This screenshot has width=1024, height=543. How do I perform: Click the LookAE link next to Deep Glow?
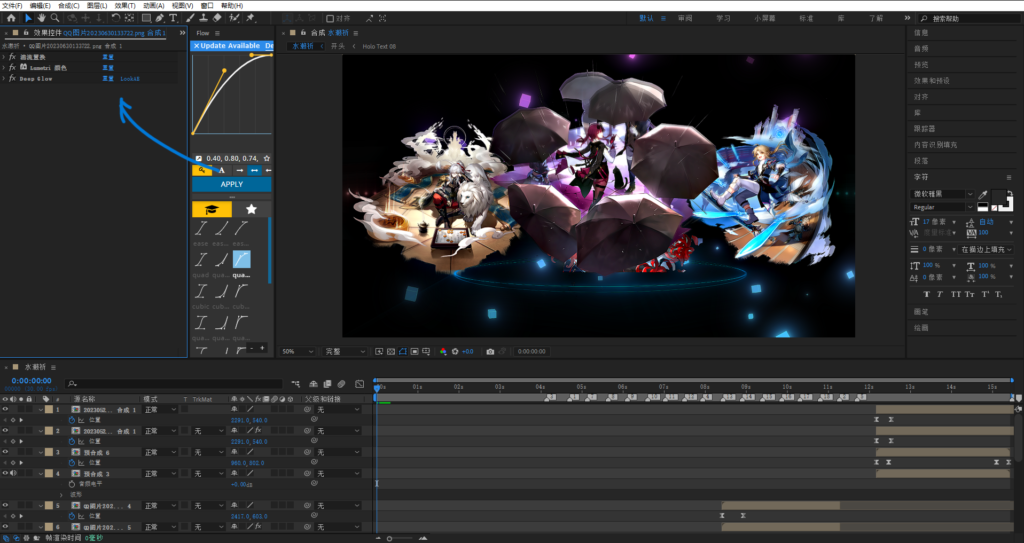coord(129,78)
